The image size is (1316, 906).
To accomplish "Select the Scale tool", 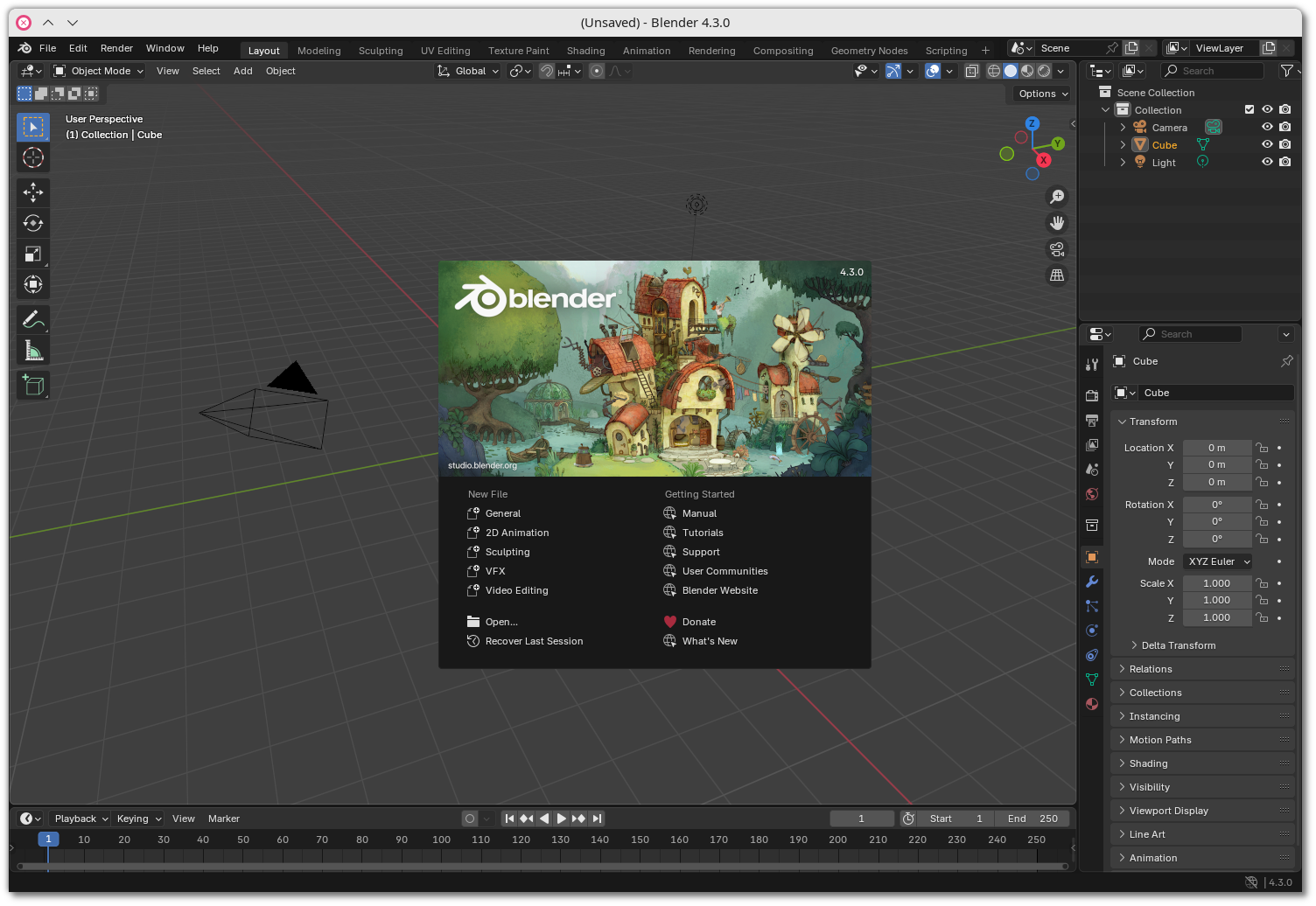I will tap(33, 254).
